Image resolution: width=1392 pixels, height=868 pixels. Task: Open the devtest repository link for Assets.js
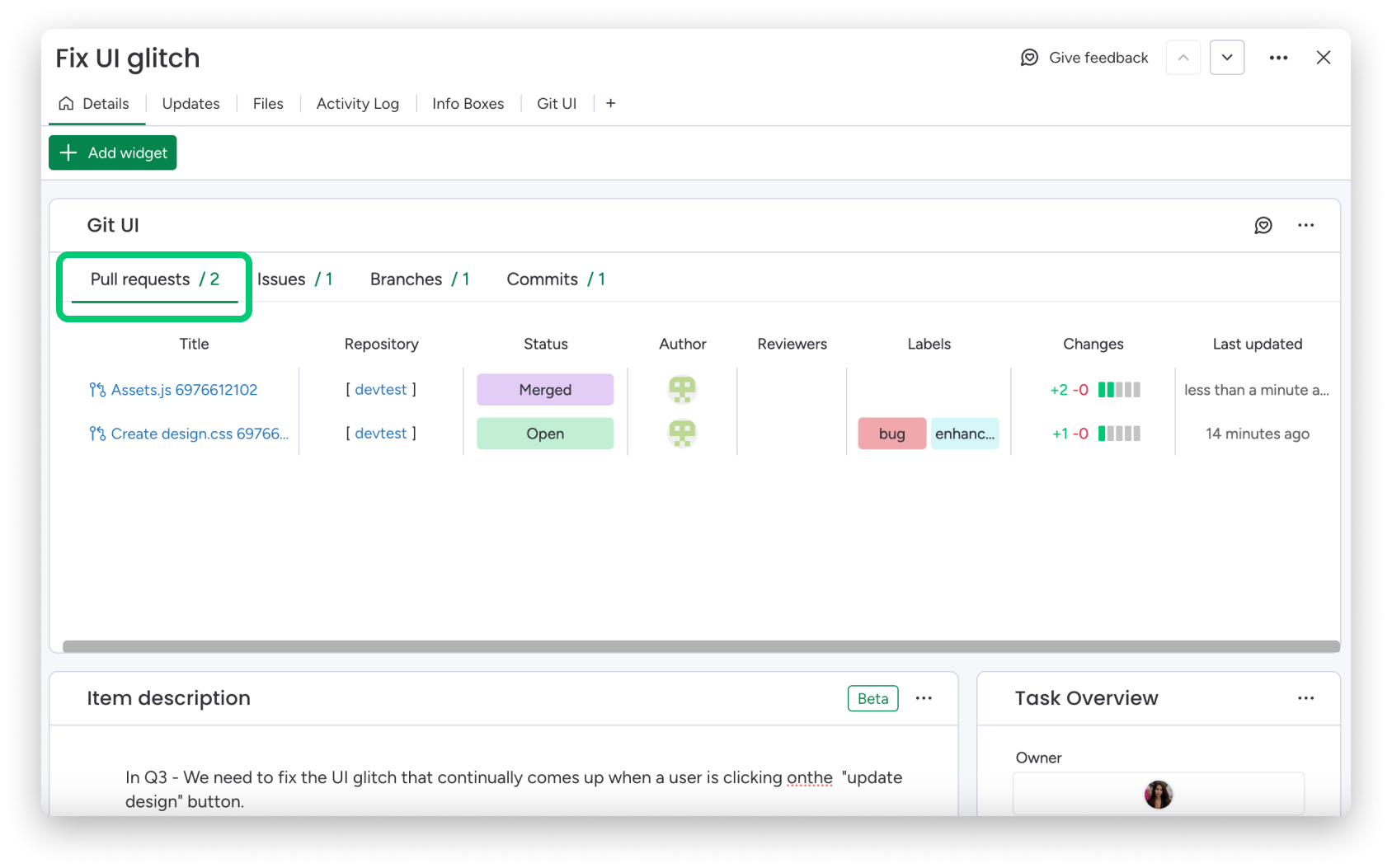point(380,389)
